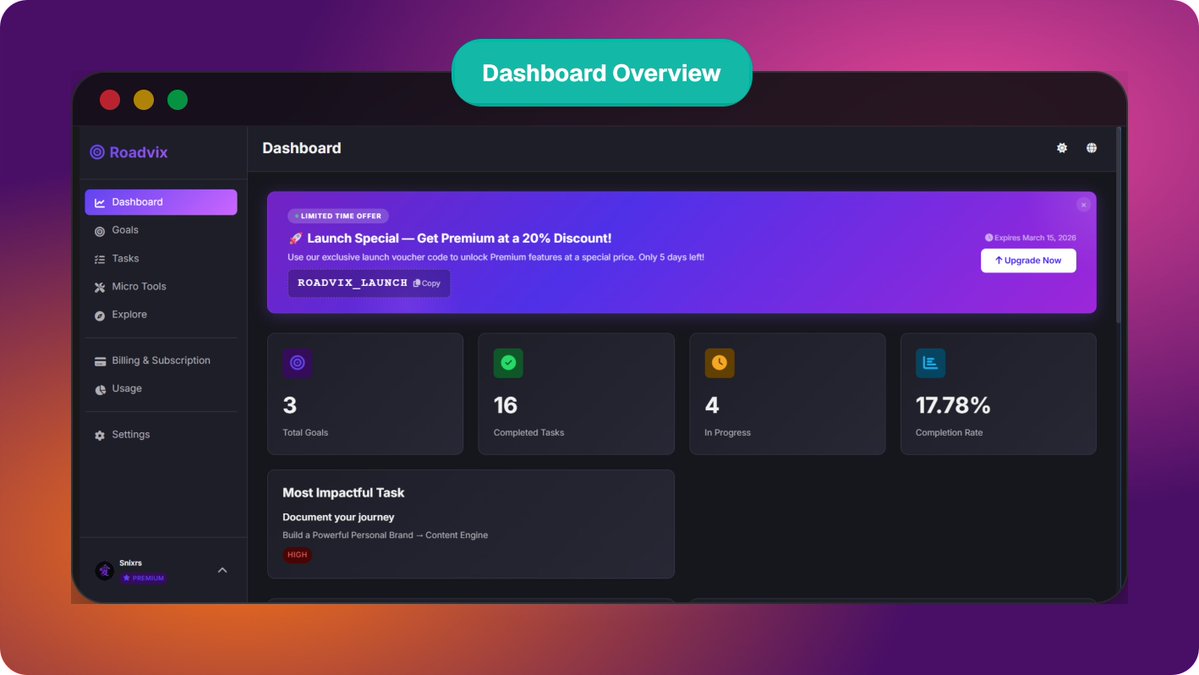This screenshot has width=1199, height=675.
Task: Click the Completed Tasks checkmark icon
Action: point(509,363)
